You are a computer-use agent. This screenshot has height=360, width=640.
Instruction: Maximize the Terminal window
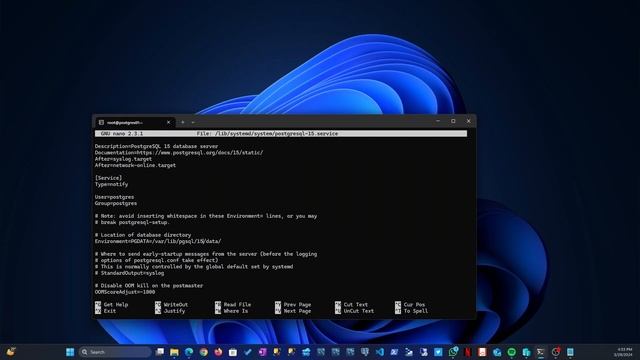[453, 121]
